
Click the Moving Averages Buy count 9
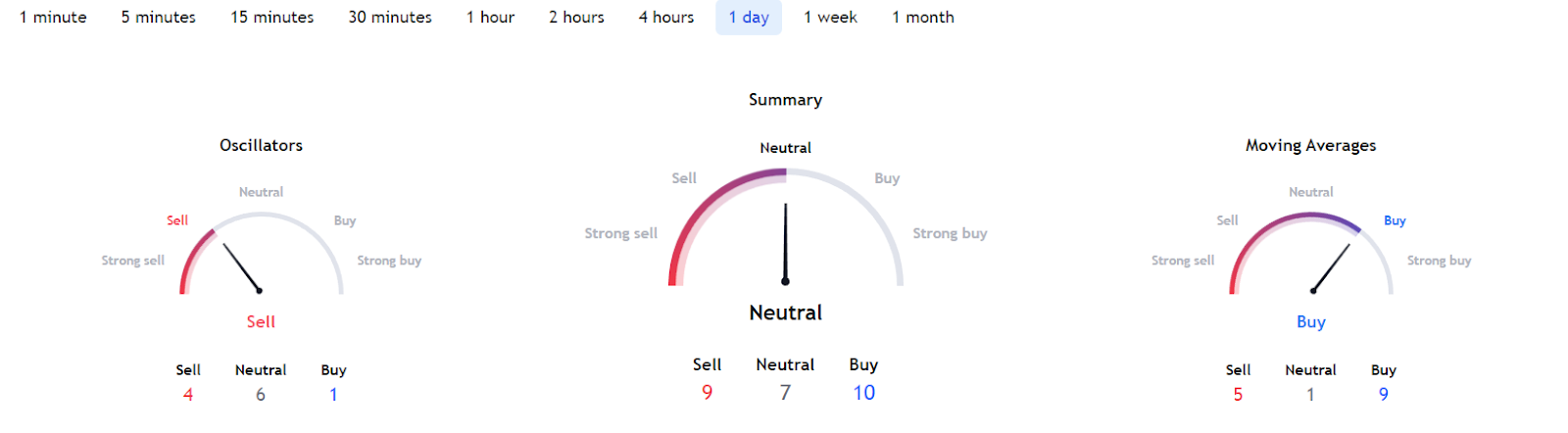(x=1384, y=395)
